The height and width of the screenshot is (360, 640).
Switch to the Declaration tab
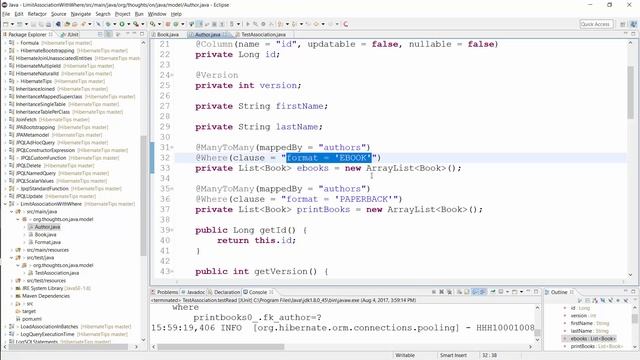(x=224, y=292)
